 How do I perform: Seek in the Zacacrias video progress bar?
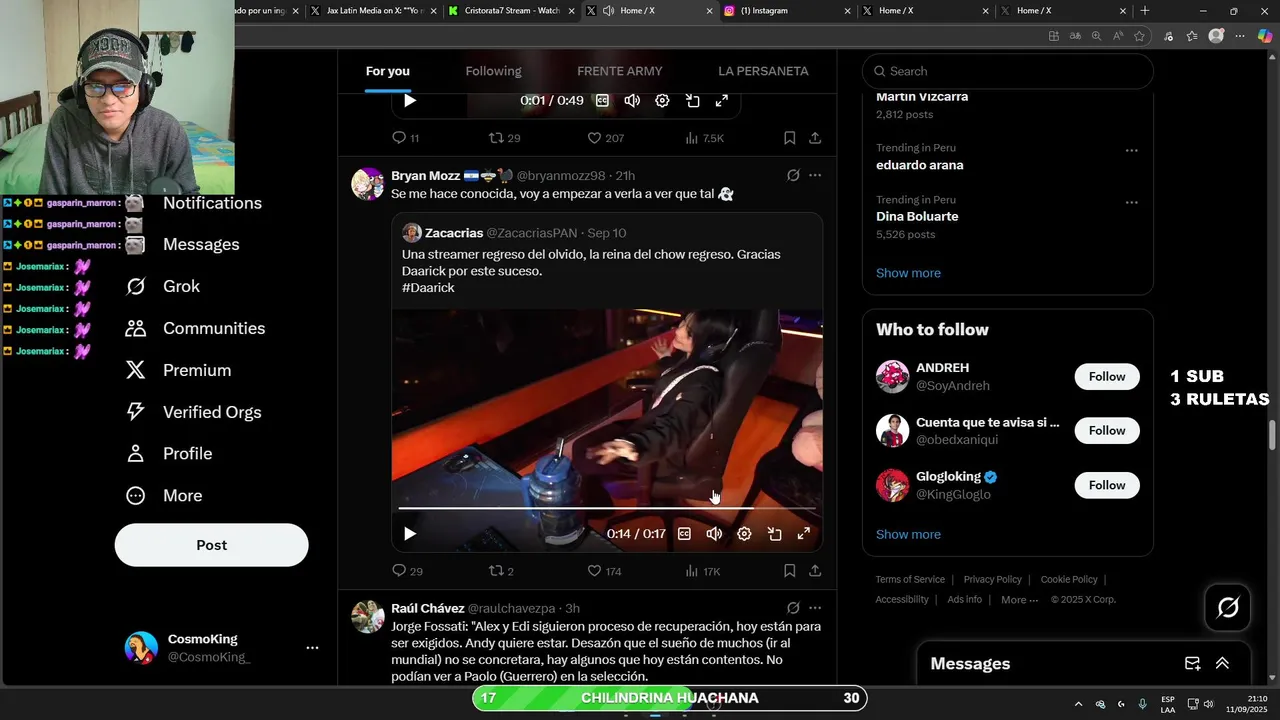click(607, 508)
